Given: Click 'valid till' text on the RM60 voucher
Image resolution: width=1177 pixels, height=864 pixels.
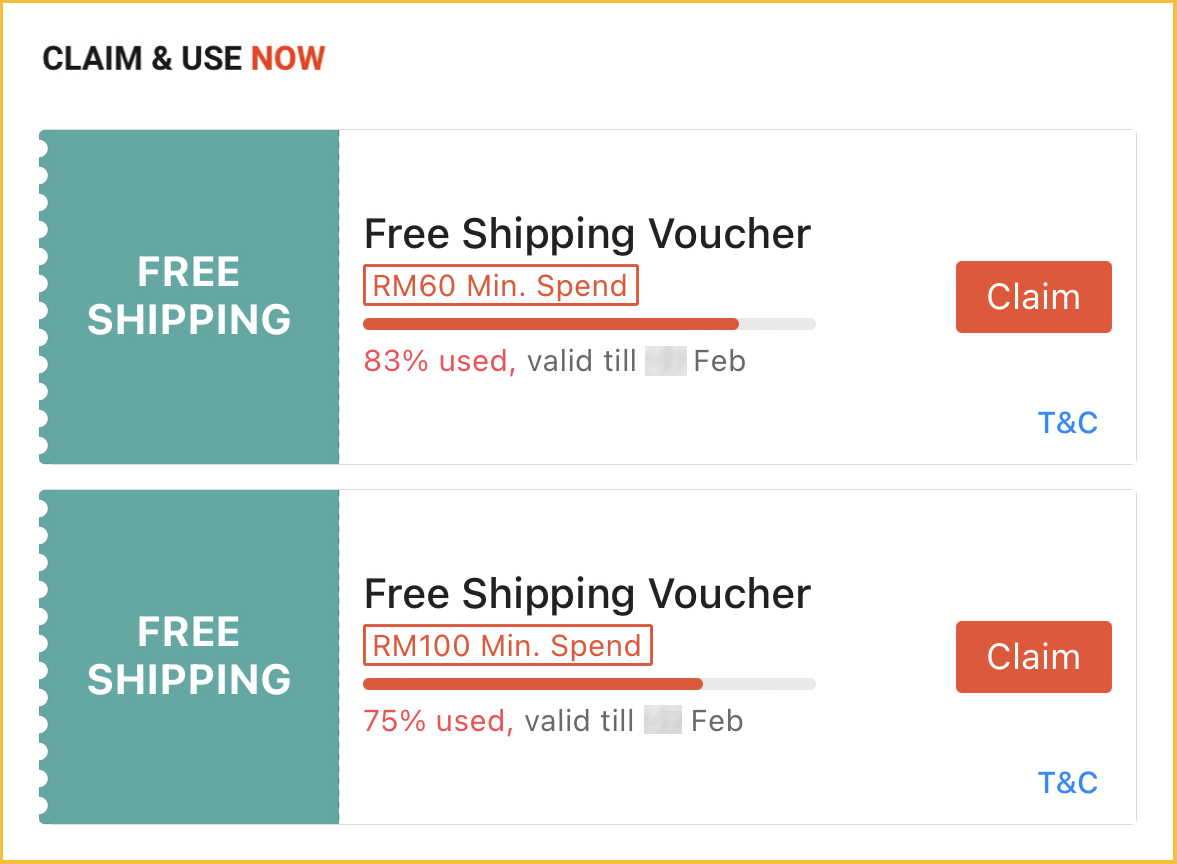Looking at the screenshot, I should (582, 361).
